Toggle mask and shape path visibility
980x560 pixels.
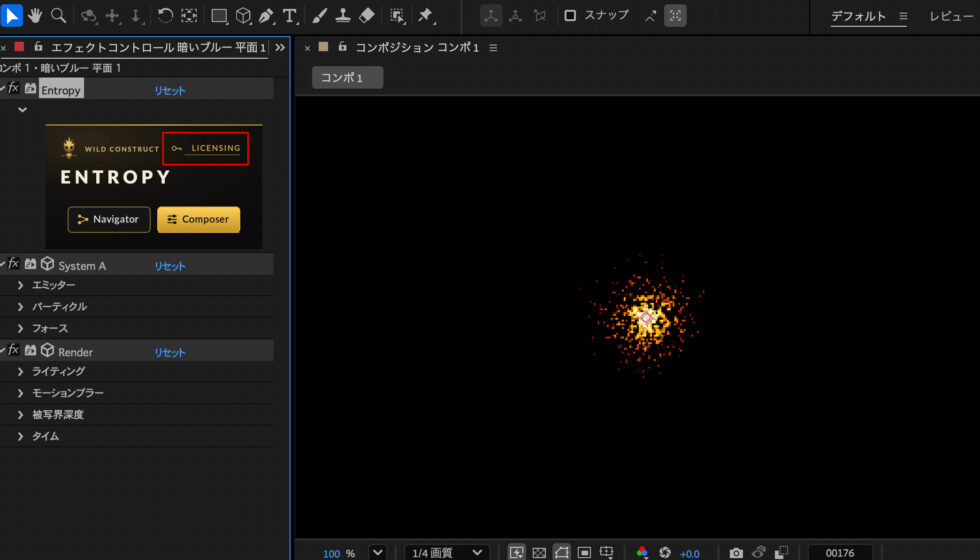(561, 552)
